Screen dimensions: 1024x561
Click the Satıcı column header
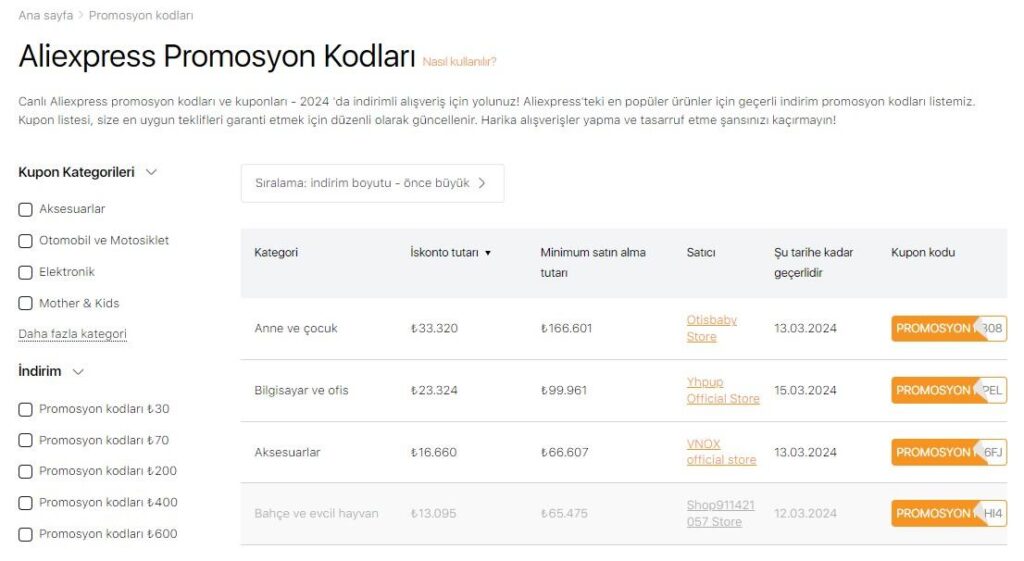tap(701, 253)
